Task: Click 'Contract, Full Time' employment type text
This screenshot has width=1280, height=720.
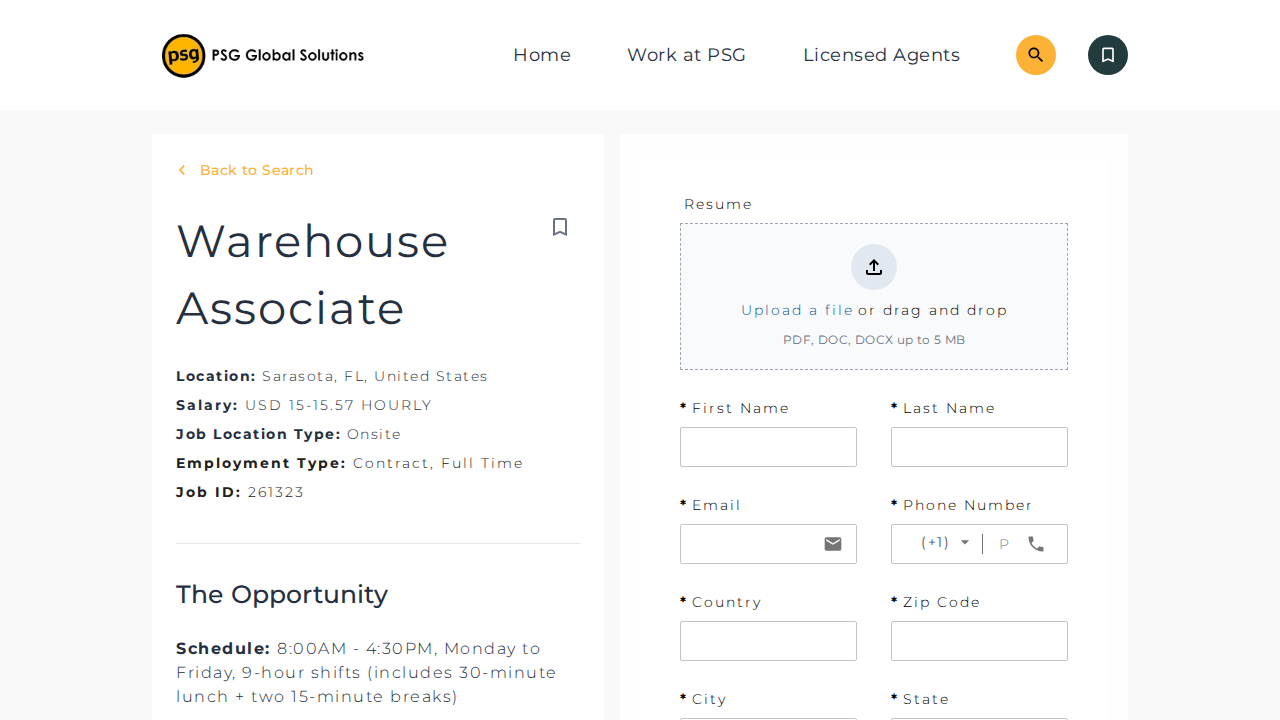Action: tap(438, 463)
